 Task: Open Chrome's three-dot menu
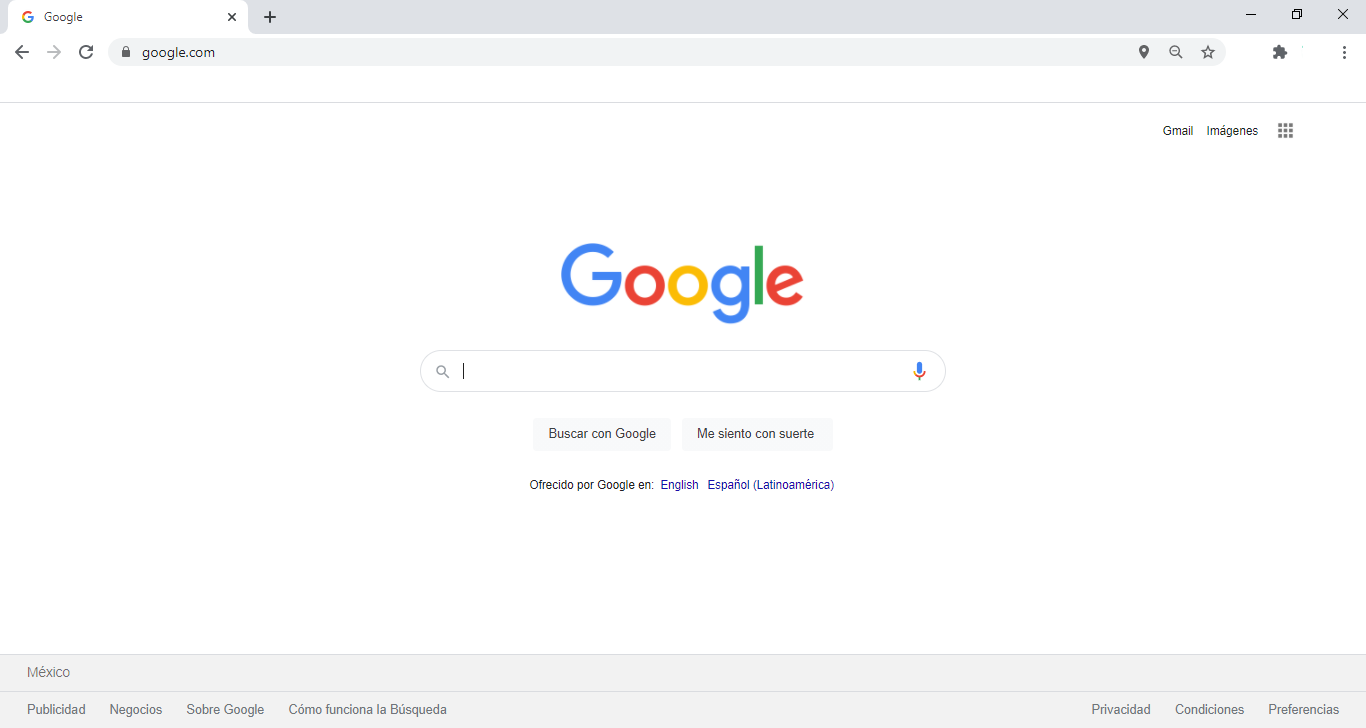1344,52
